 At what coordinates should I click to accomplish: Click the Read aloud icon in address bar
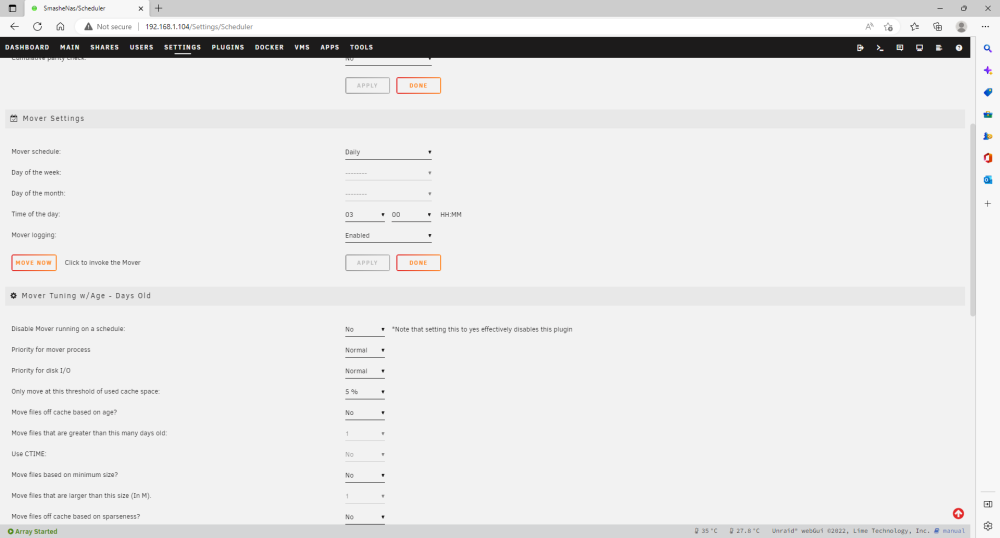click(869, 27)
